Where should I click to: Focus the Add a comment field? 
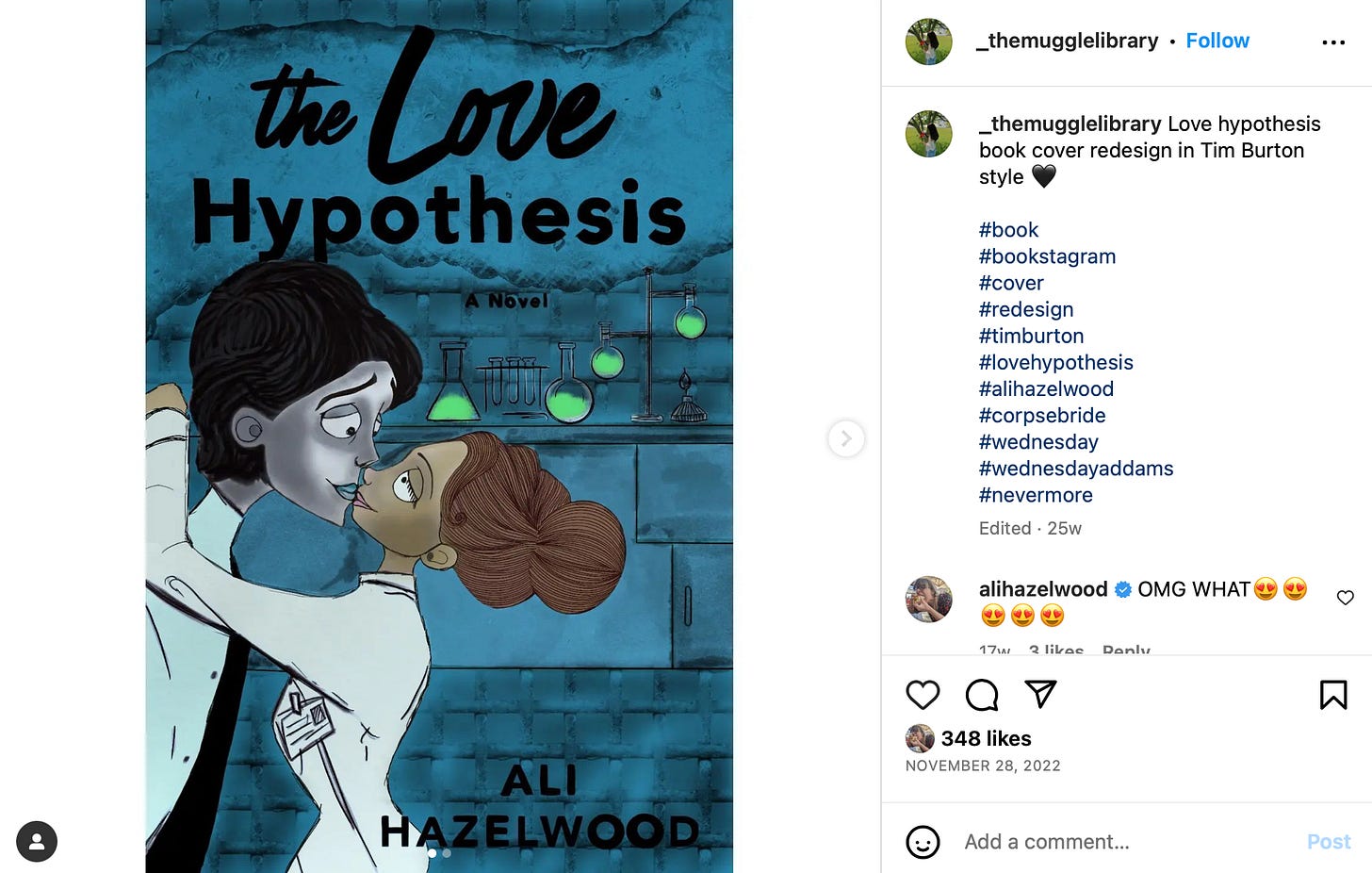pos(1121,842)
